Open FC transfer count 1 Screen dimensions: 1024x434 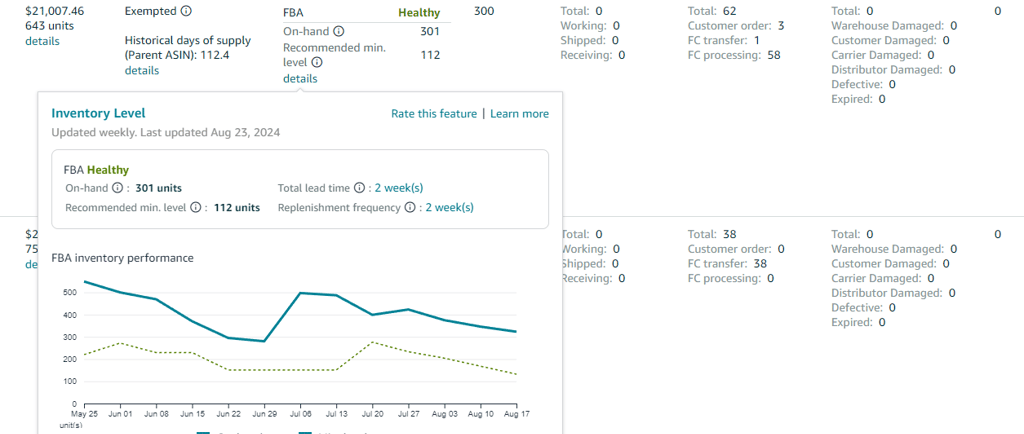(758, 41)
